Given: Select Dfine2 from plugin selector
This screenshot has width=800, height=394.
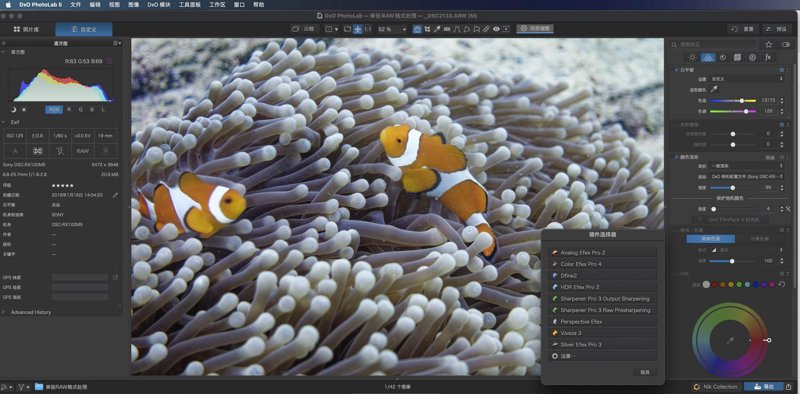Looking at the screenshot, I should [603, 276].
